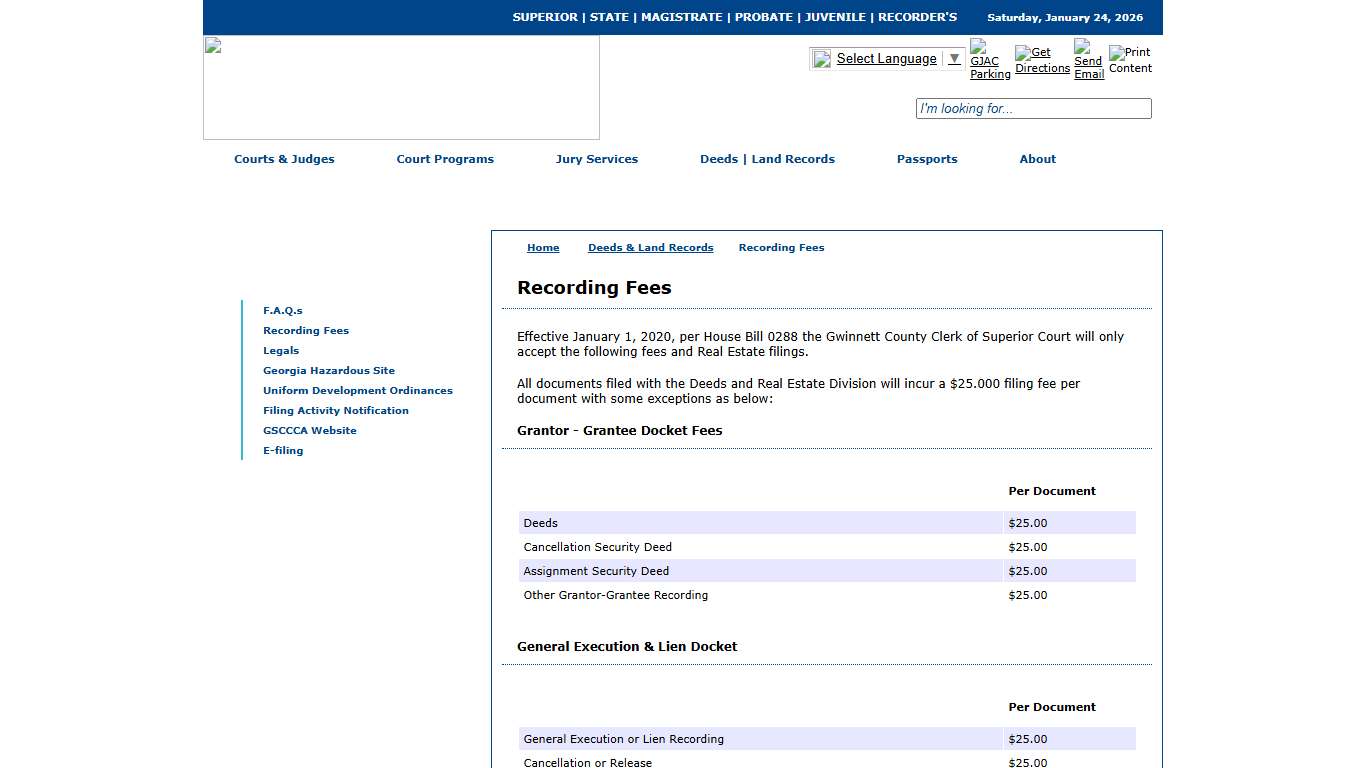
Task: Click the Select Language globe icon
Action: [x=821, y=58]
